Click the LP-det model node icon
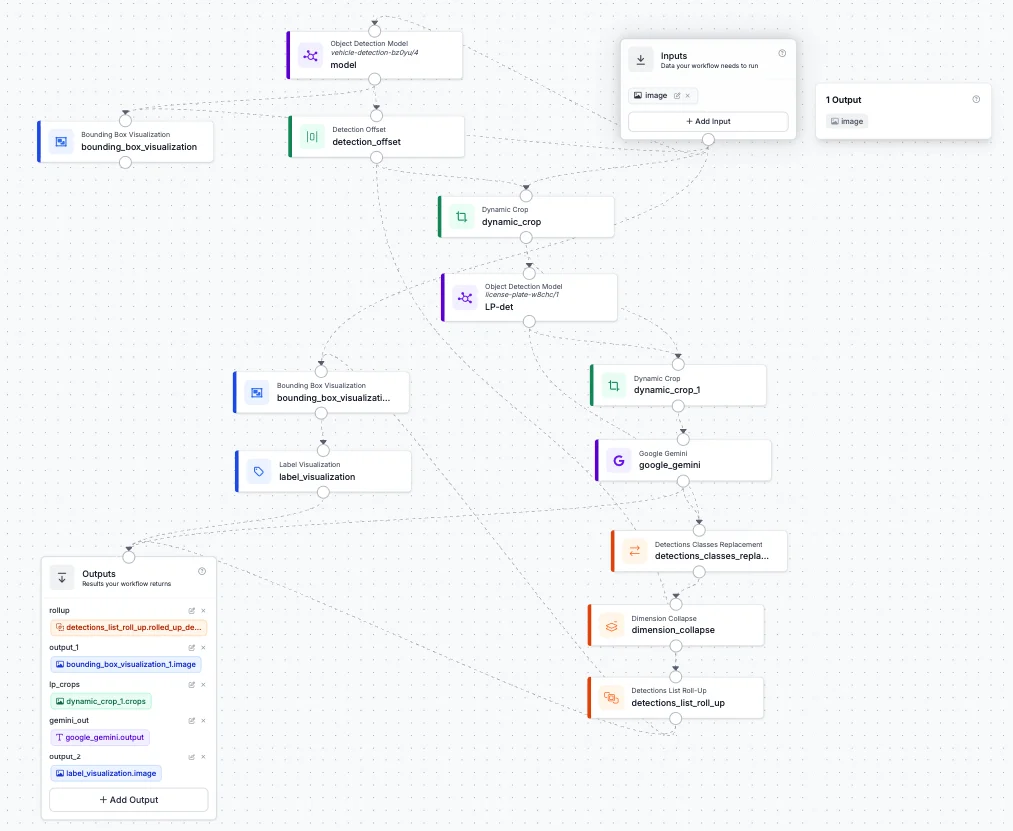 464,297
